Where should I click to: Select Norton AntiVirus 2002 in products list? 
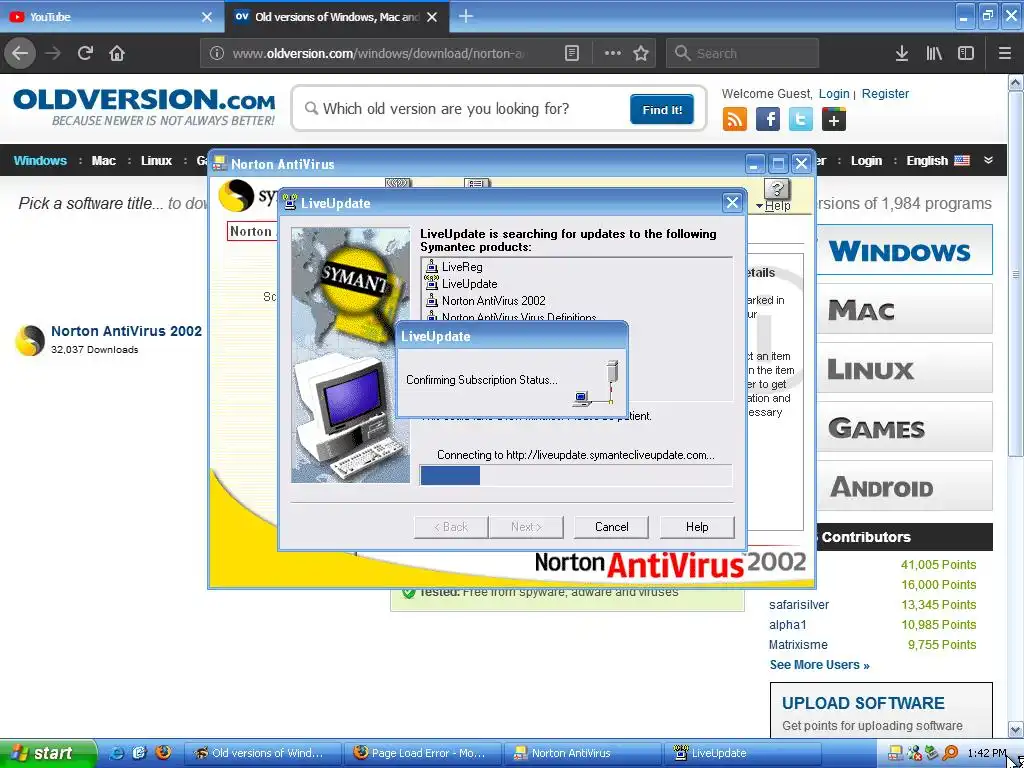[493, 301]
